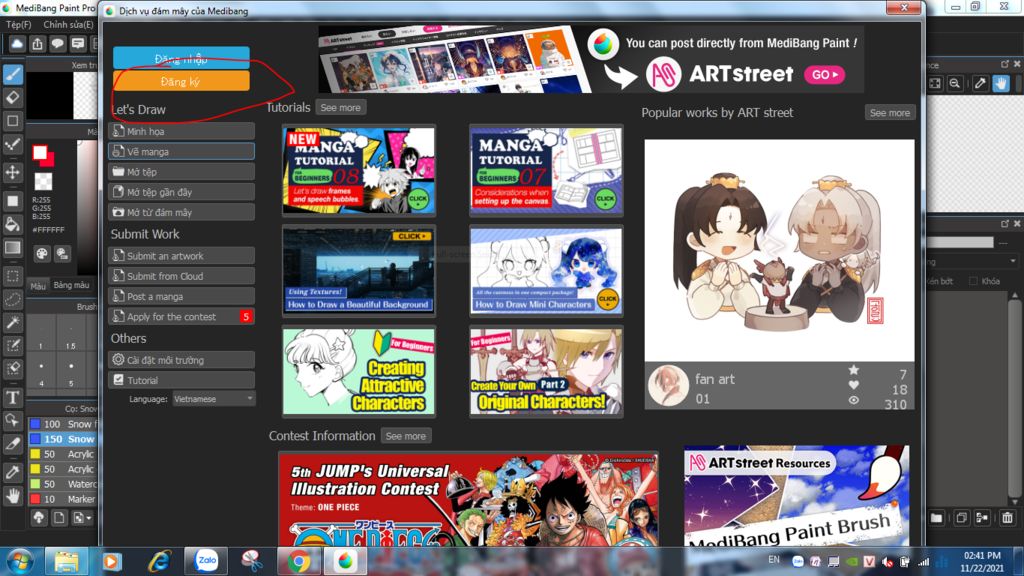Select the Dot/shape rectangle tool
The height and width of the screenshot is (576, 1024).
point(12,121)
